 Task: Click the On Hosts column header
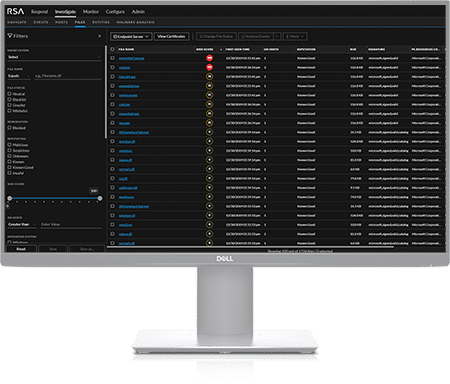tap(271, 49)
